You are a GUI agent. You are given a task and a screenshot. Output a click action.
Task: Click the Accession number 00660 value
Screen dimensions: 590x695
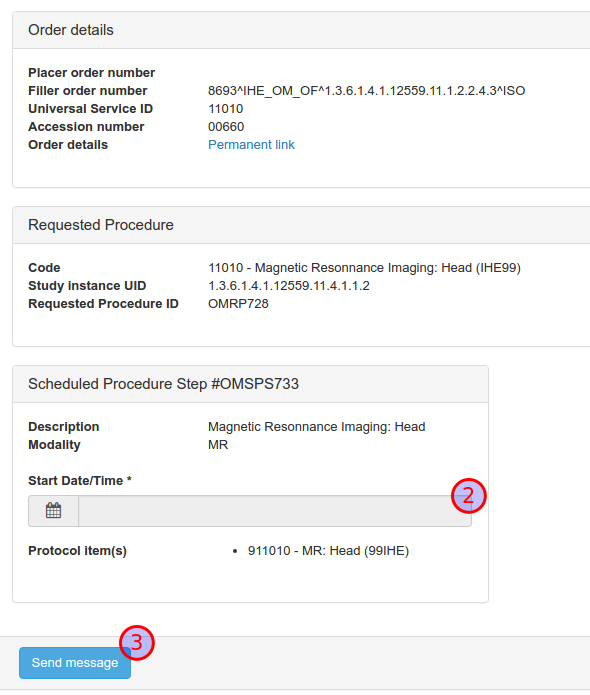226,127
